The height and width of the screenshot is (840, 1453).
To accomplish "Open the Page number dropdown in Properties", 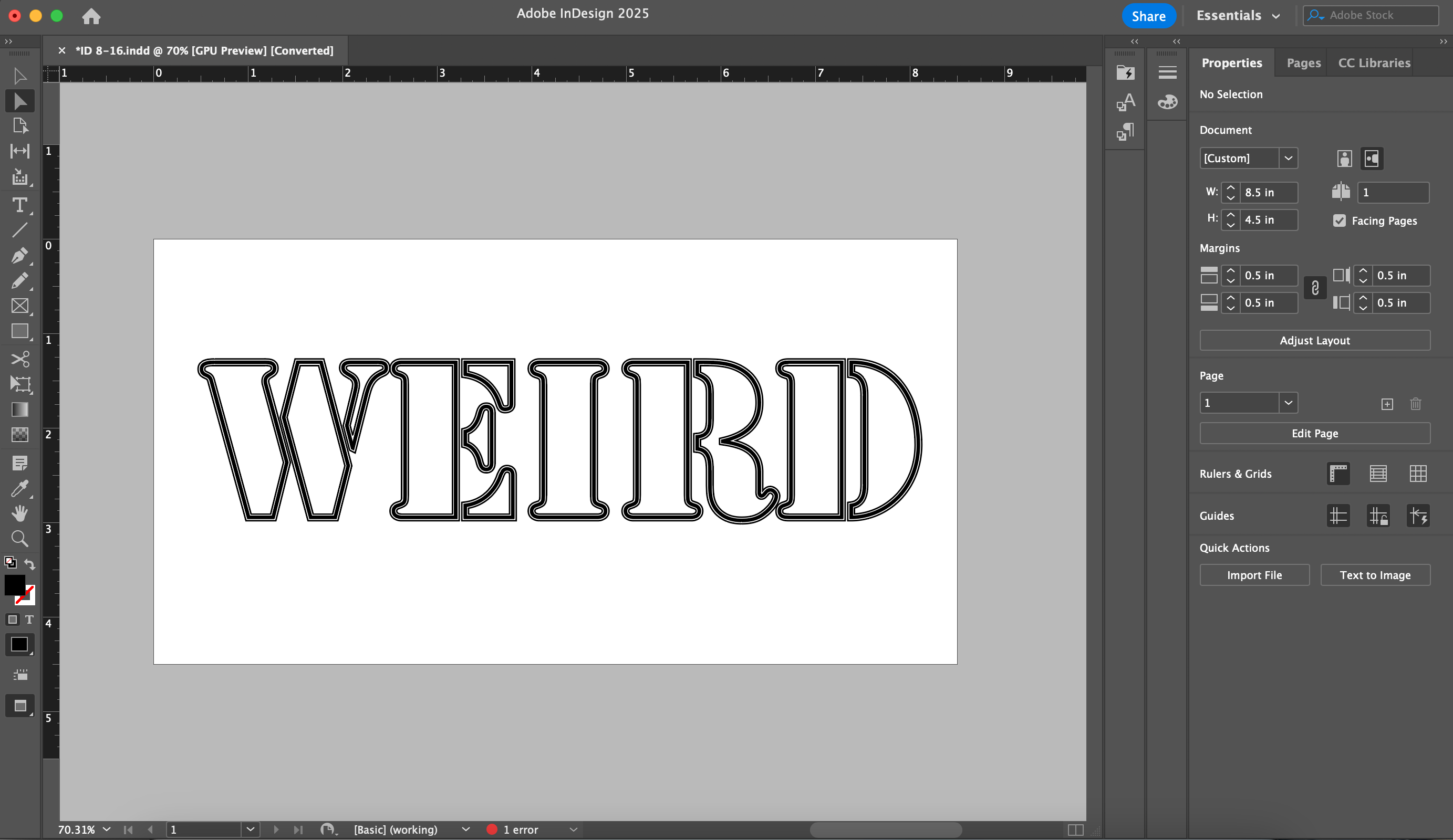I will [x=1288, y=403].
